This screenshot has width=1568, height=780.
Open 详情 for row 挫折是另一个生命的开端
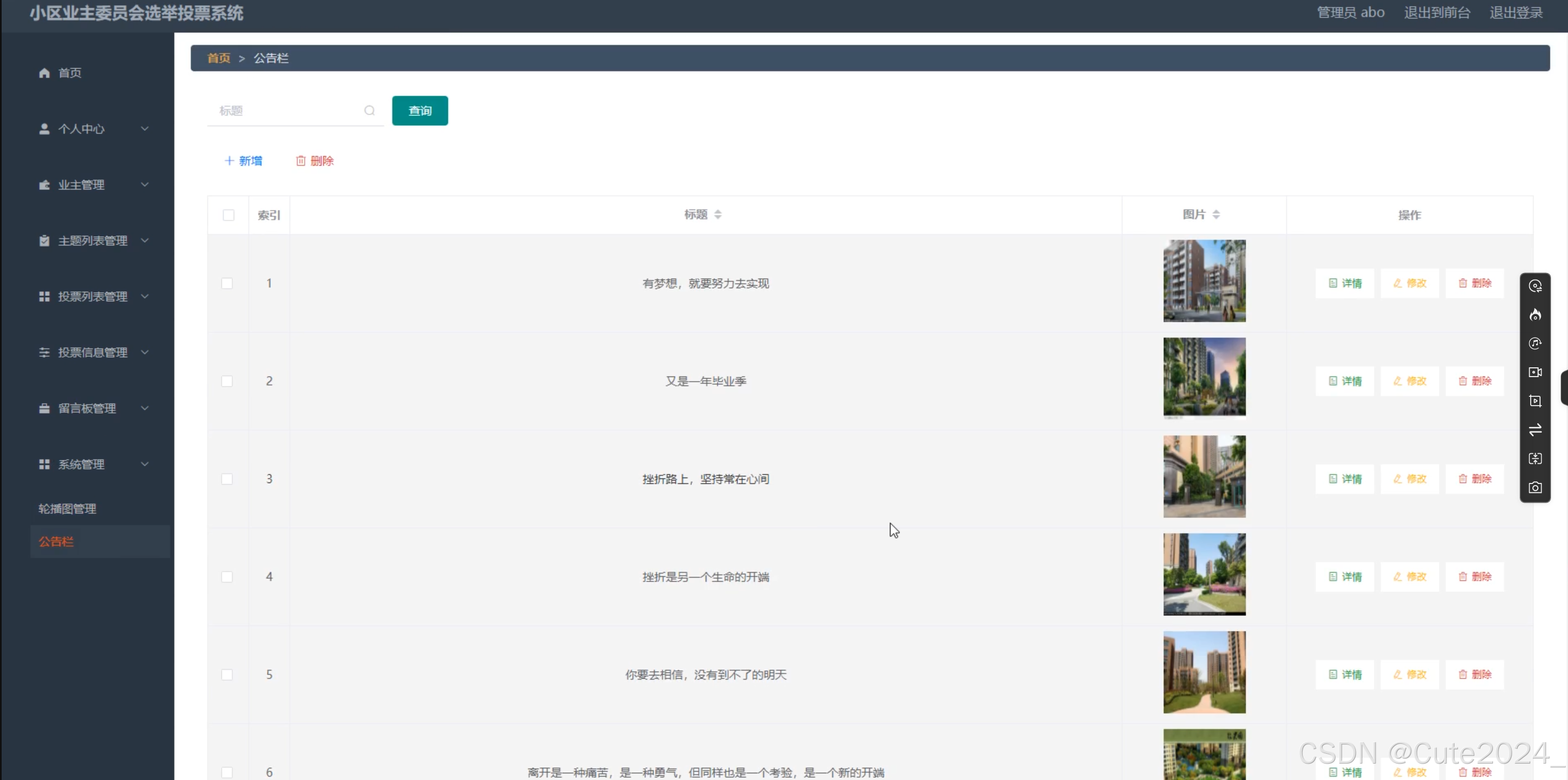point(1345,577)
